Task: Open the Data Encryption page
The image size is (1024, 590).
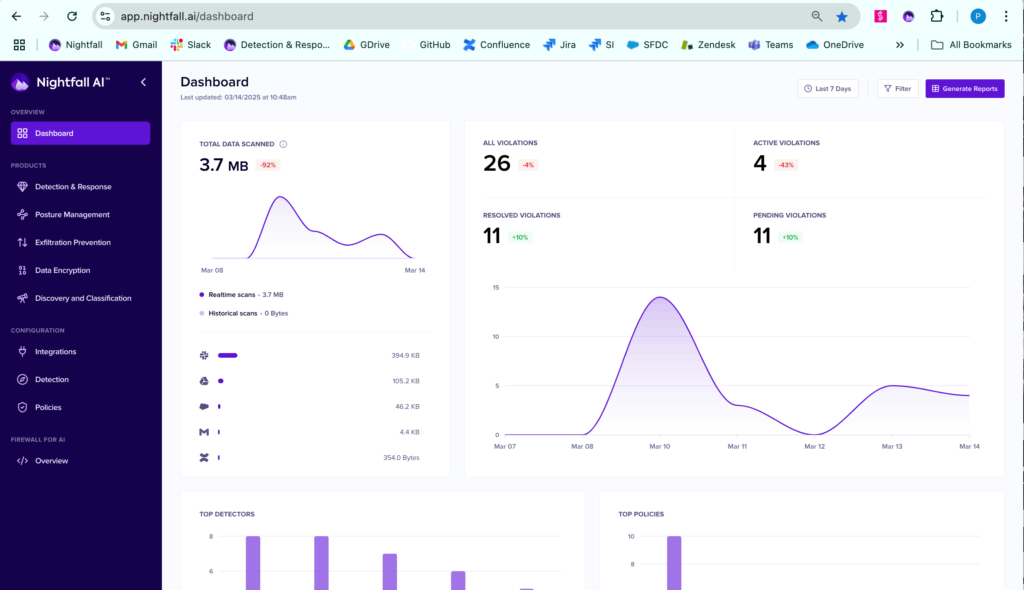Action: (62, 271)
